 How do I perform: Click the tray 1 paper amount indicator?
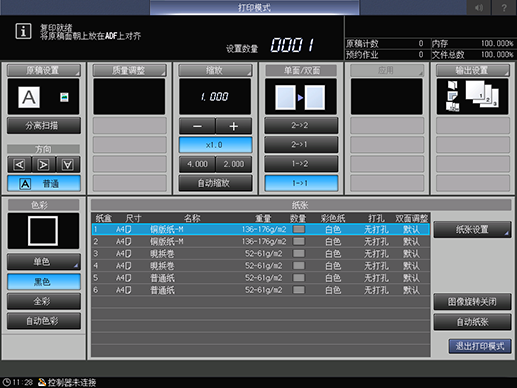(299, 229)
